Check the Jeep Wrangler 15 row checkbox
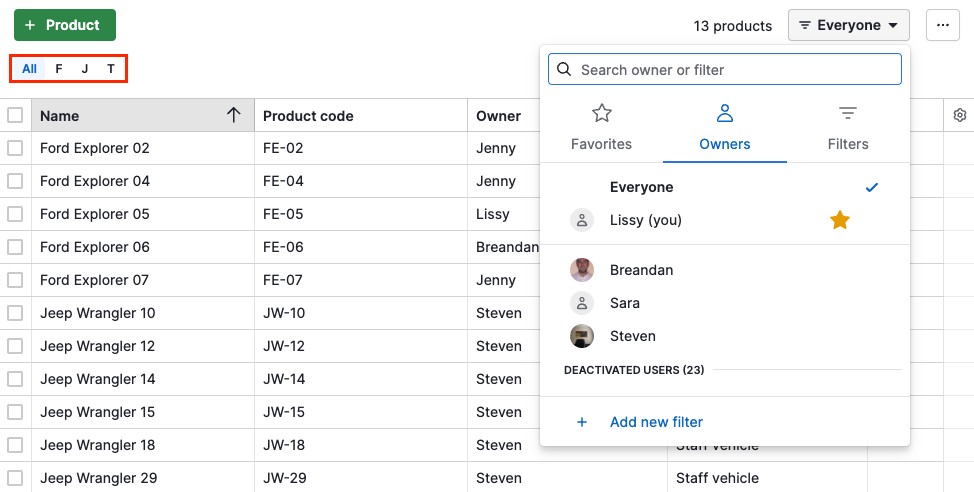 (x=15, y=412)
